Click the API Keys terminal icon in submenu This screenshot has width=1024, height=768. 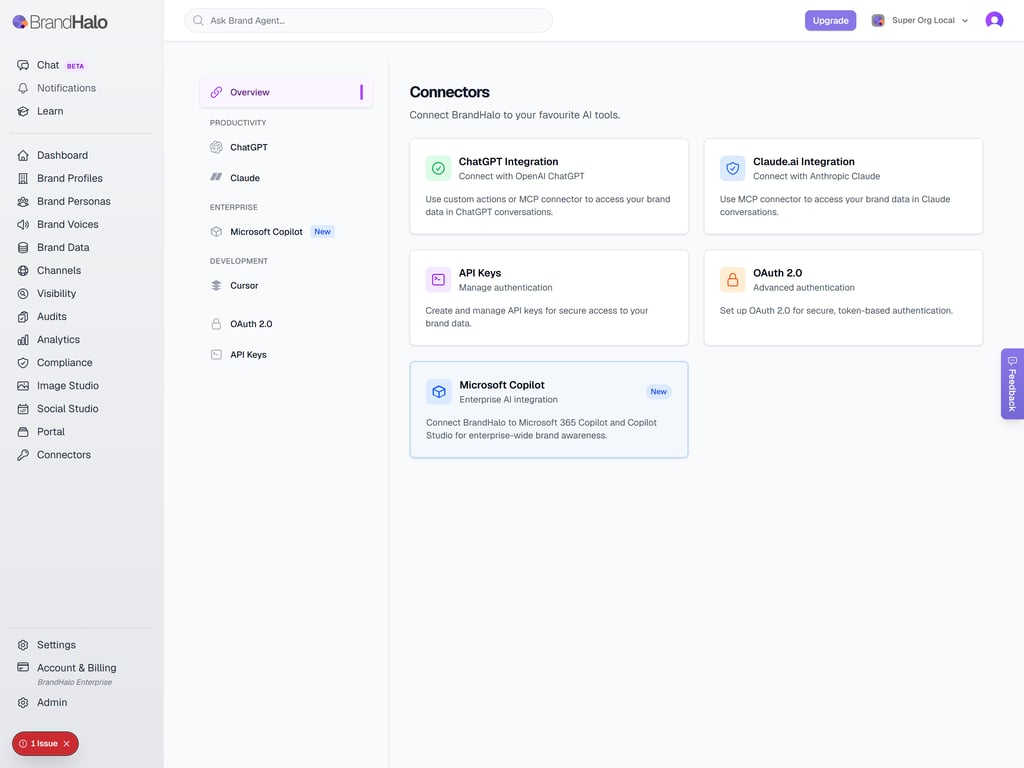coord(216,355)
